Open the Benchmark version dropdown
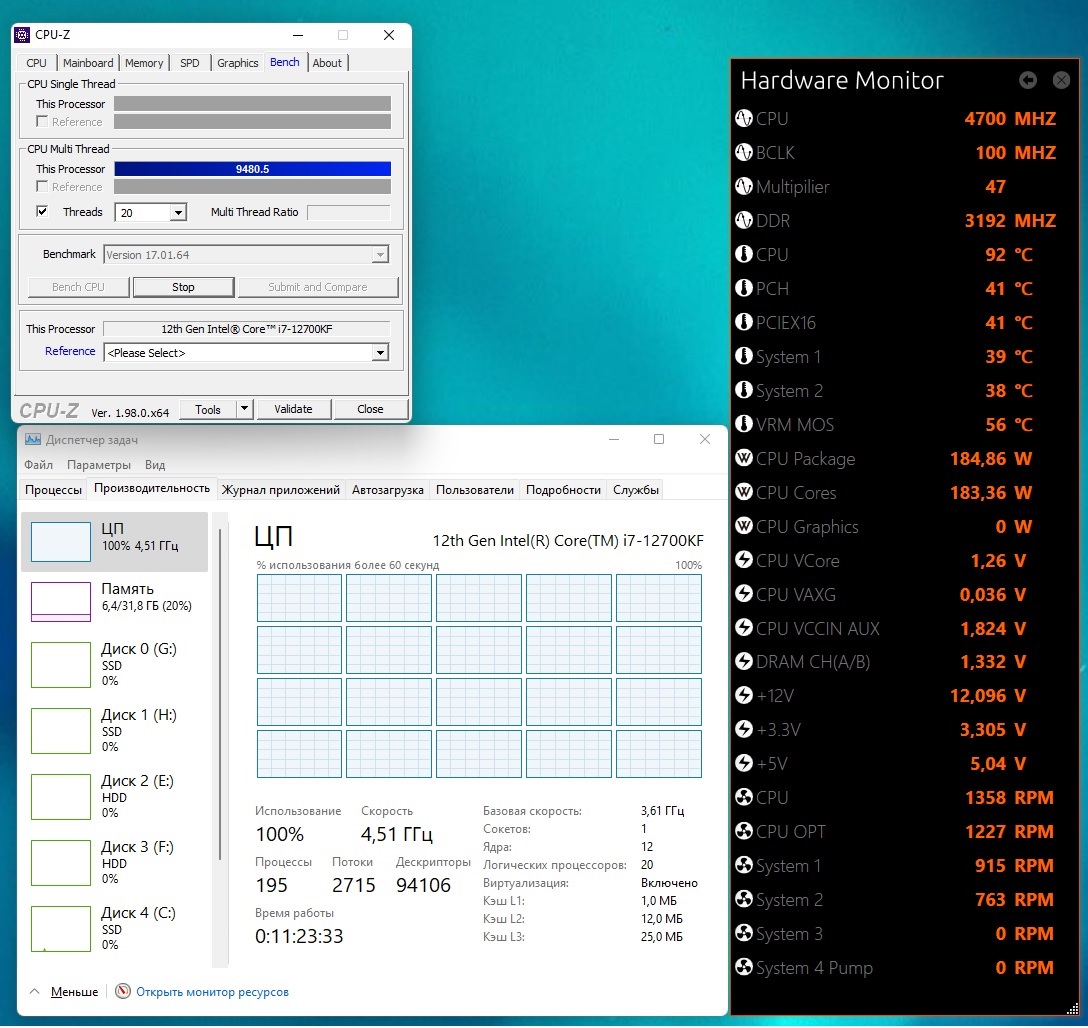 tap(380, 255)
